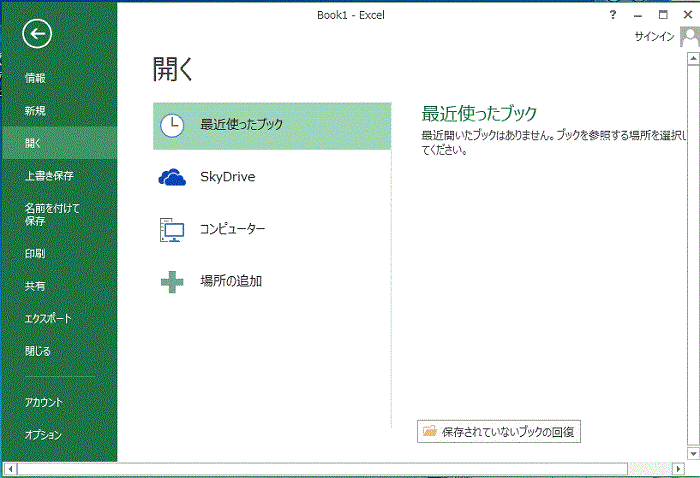Maximize the Excel window
Viewport: 700px width, 478px height.
click(663, 15)
